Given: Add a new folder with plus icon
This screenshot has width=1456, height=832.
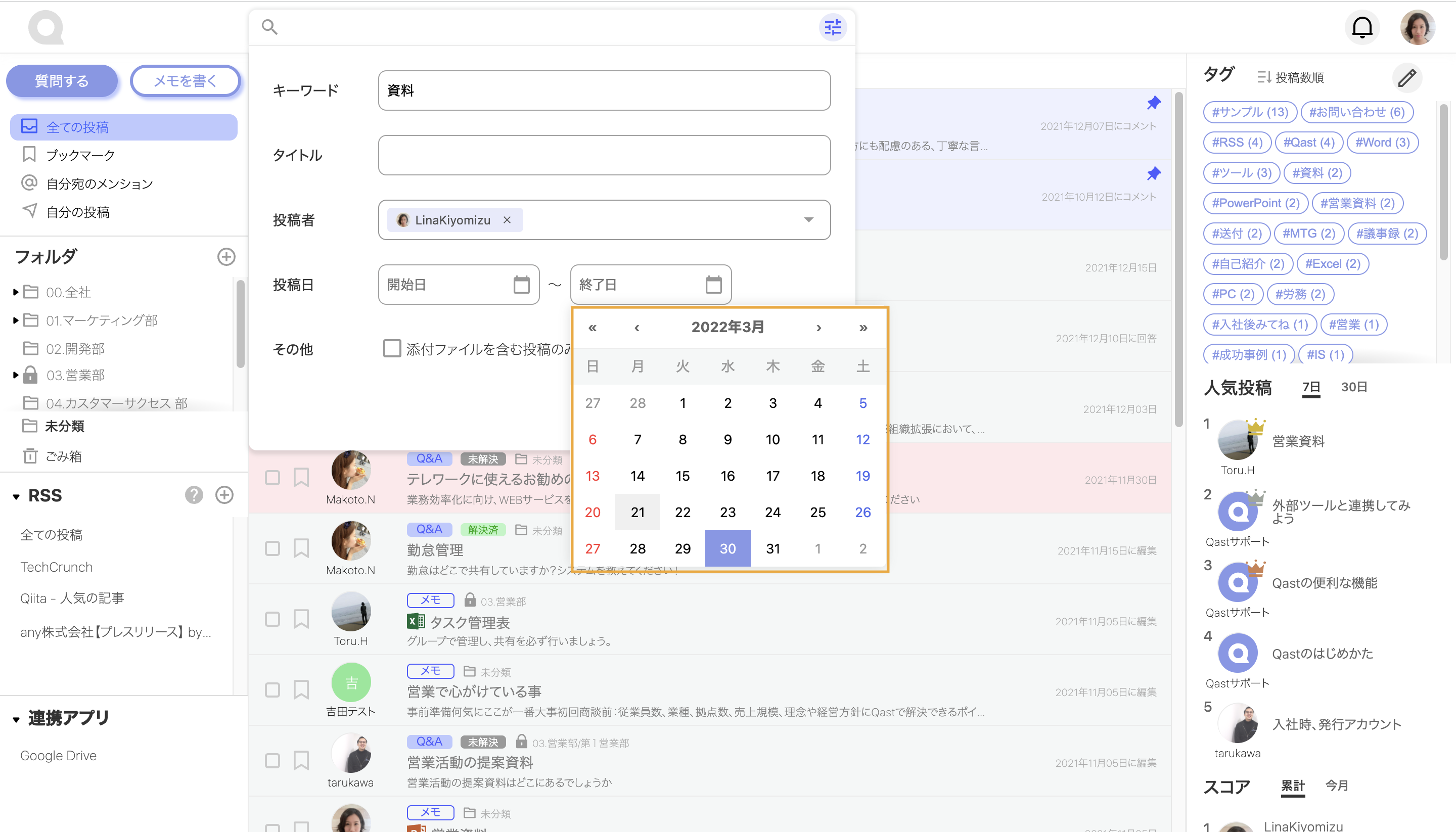Looking at the screenshot, I should click(226, 257).
